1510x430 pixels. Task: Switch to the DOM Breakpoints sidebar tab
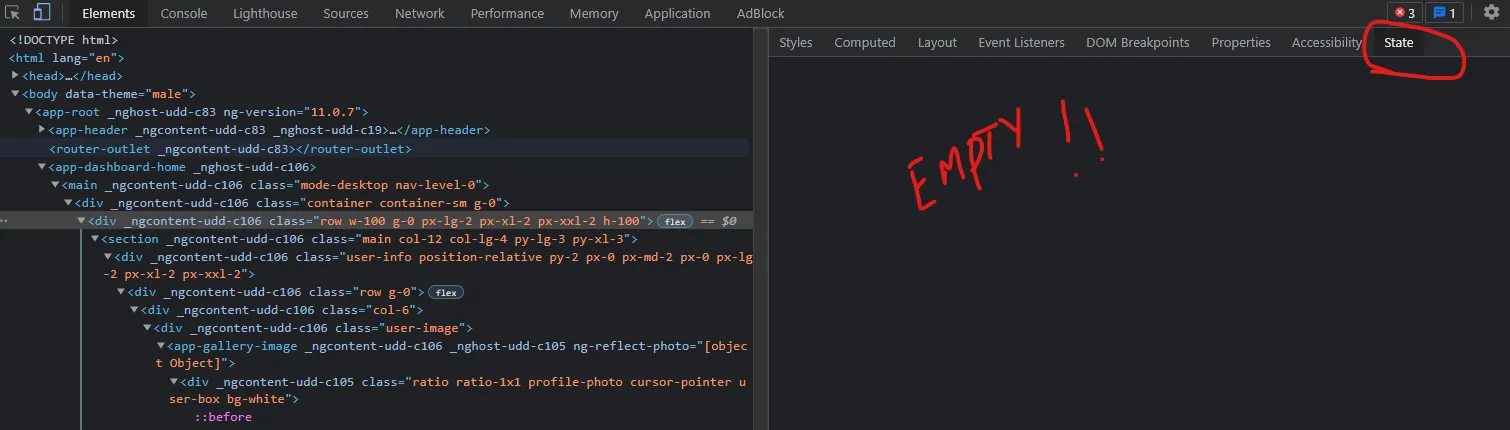pyautogui.click(x=1138, y=42)
